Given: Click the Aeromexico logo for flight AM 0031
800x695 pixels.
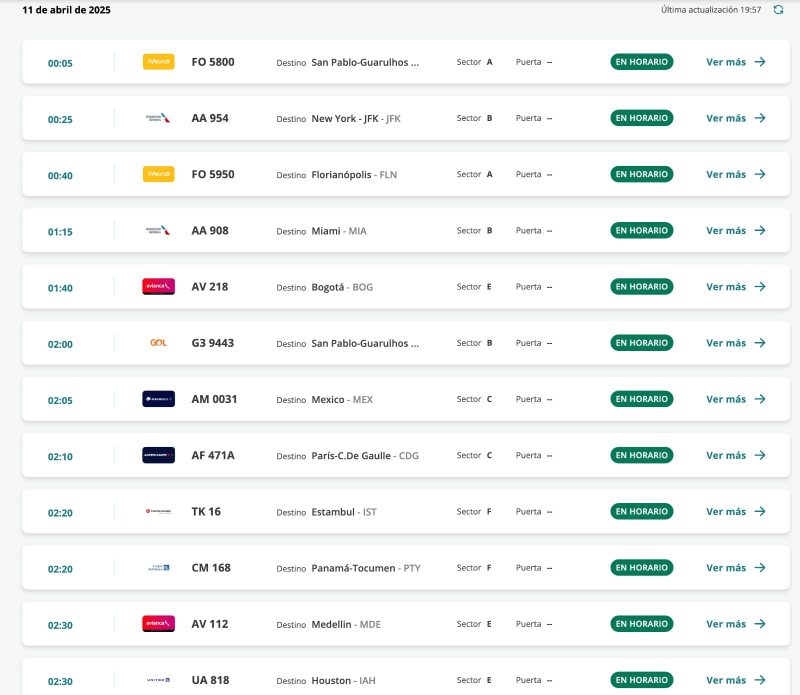Looking at the screenshot, I should click(x=158, y=399).
